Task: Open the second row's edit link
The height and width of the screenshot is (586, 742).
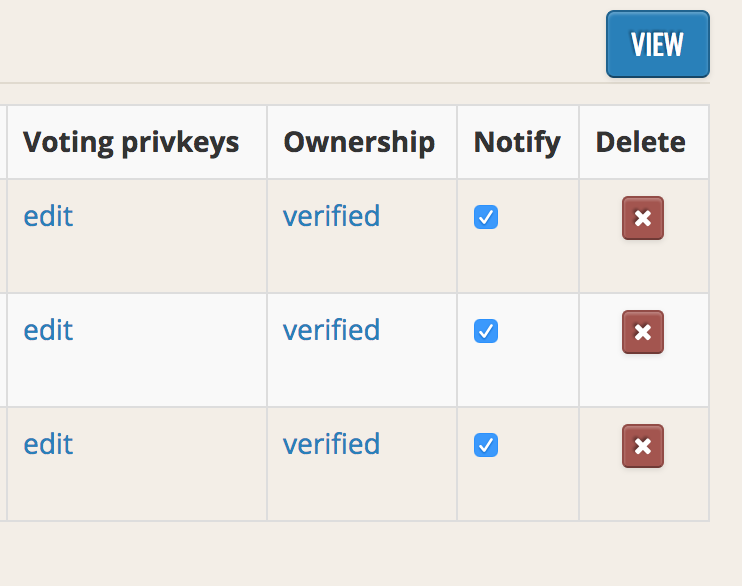Action: coord(48,330)
